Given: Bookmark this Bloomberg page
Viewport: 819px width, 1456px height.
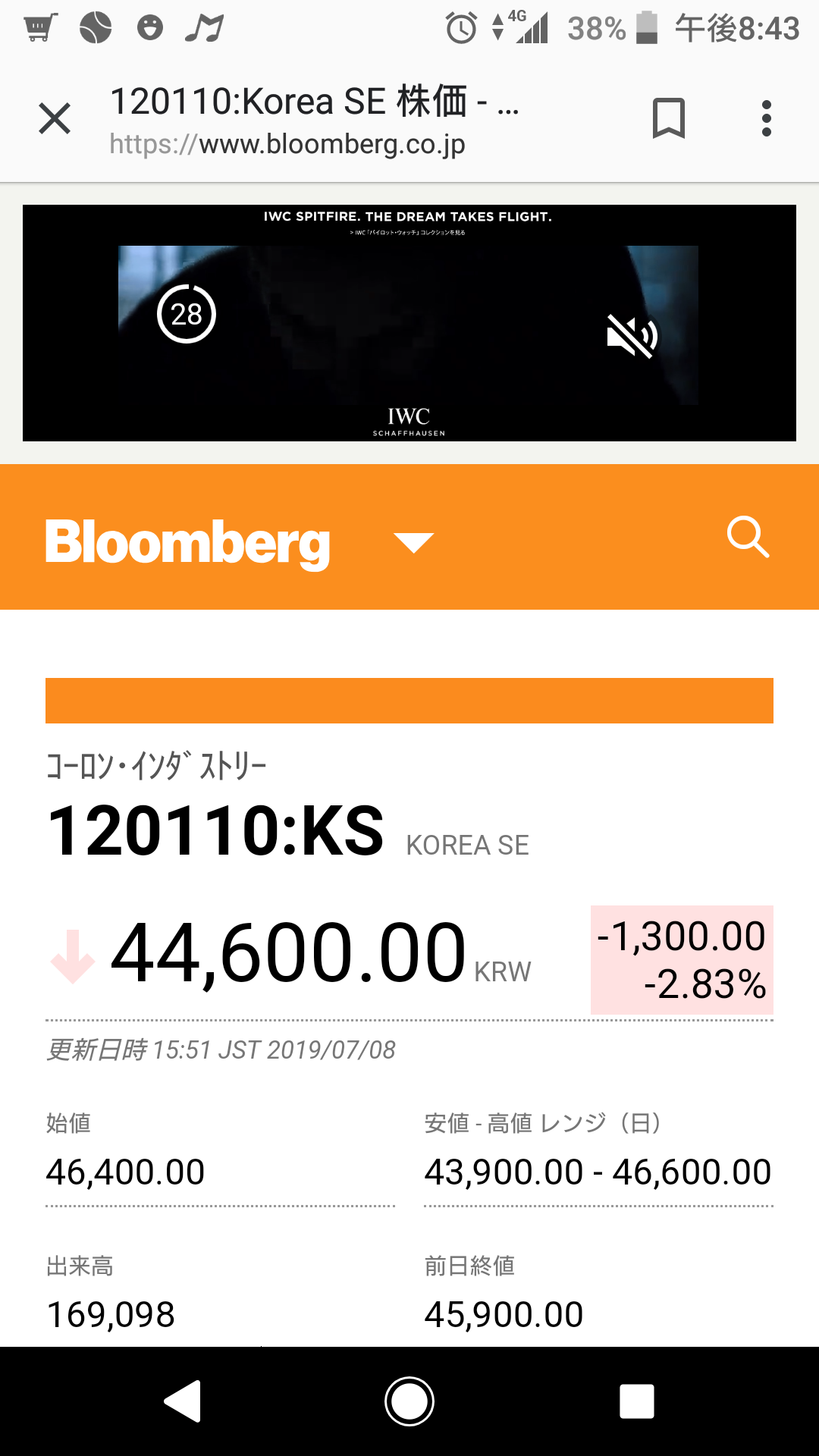Looking at the screenshot, I should 668,118.
